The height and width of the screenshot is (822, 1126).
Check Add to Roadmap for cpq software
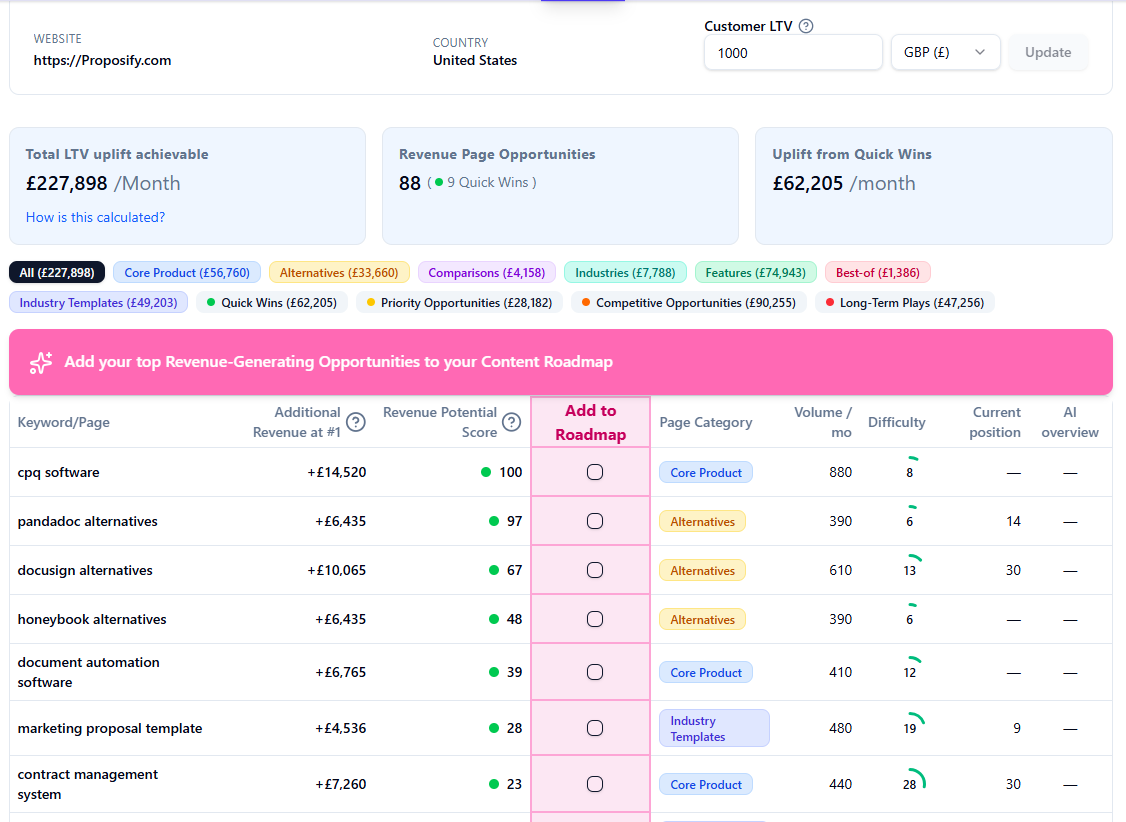point(595,472)
